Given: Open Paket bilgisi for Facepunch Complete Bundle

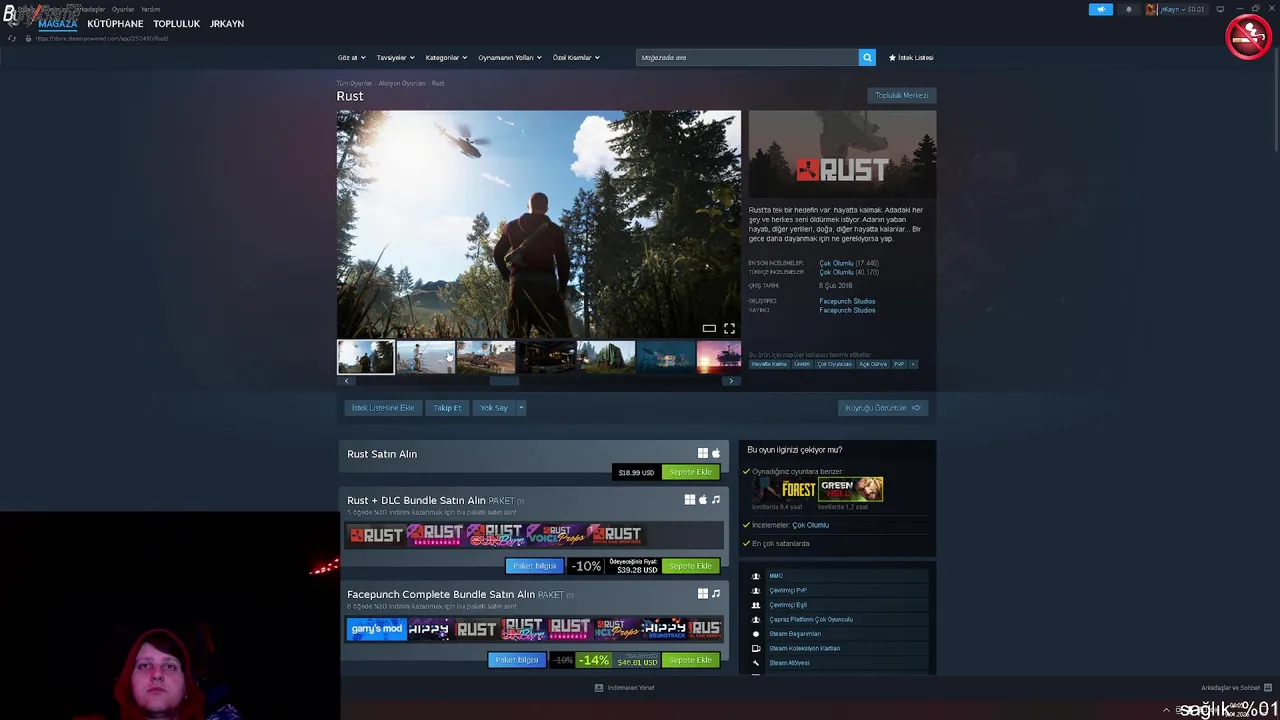Looking at the screenshot, I should 517,660.
